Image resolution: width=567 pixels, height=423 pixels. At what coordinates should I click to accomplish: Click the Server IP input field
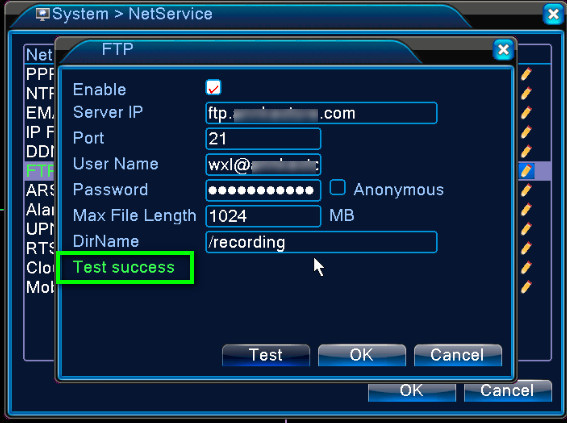[x=321, y=113]
